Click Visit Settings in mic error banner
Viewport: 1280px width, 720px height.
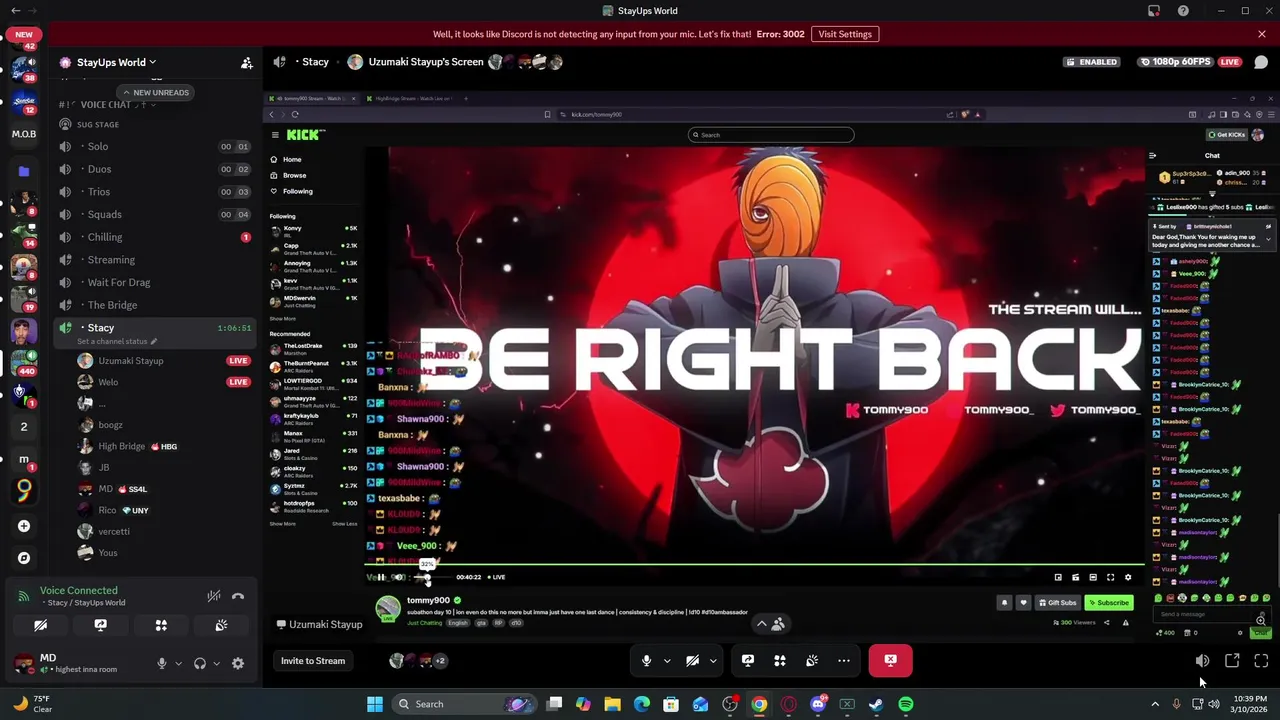[845, 34]
